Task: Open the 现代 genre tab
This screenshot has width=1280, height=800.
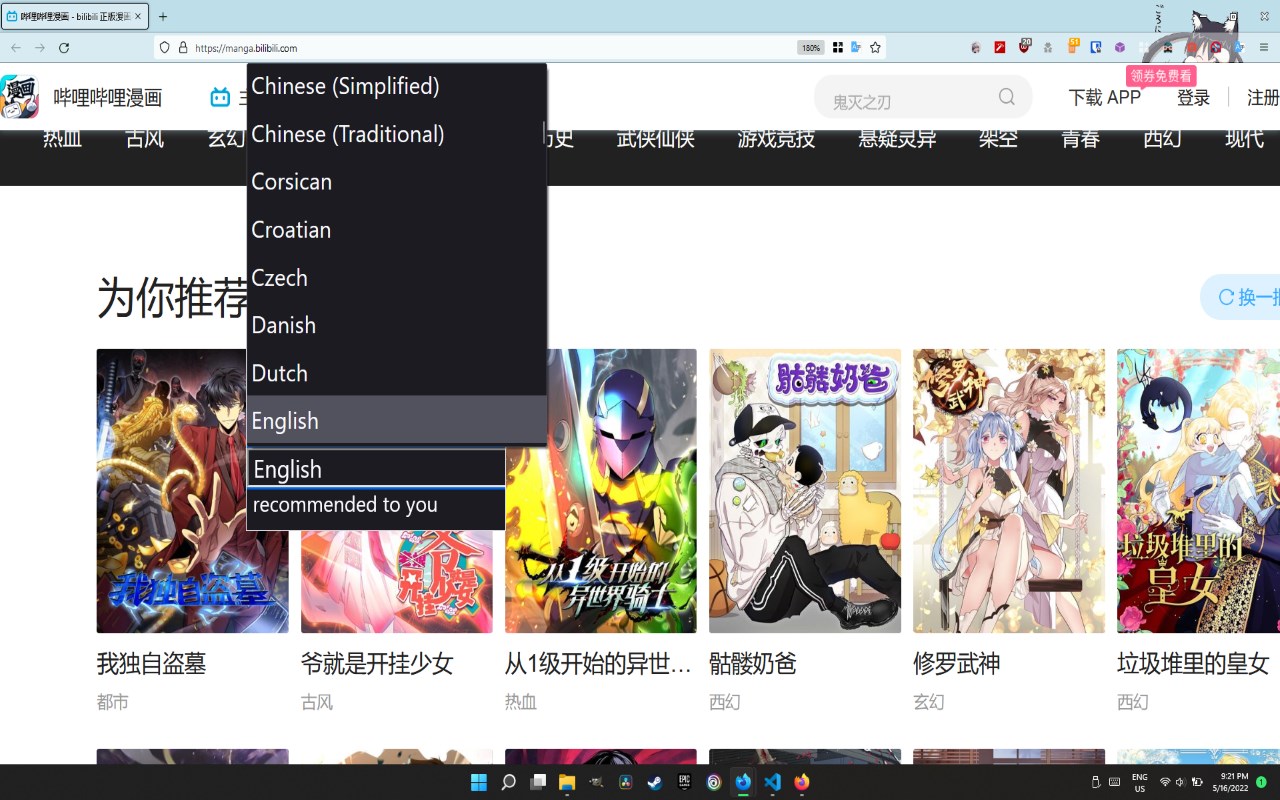Action: pos(1244,140)
